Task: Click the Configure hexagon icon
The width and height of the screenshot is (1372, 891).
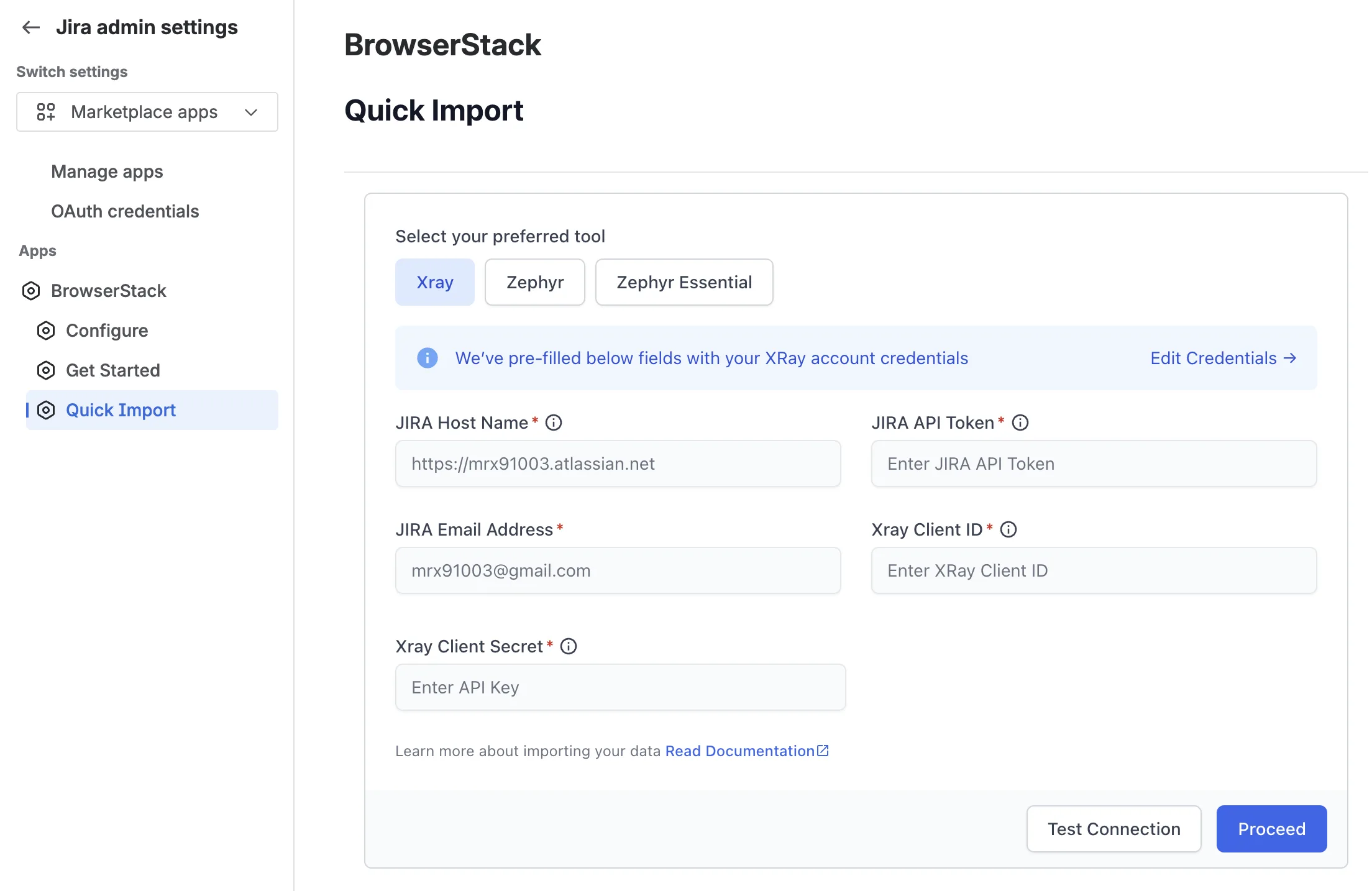Action: tap(46, 331)
